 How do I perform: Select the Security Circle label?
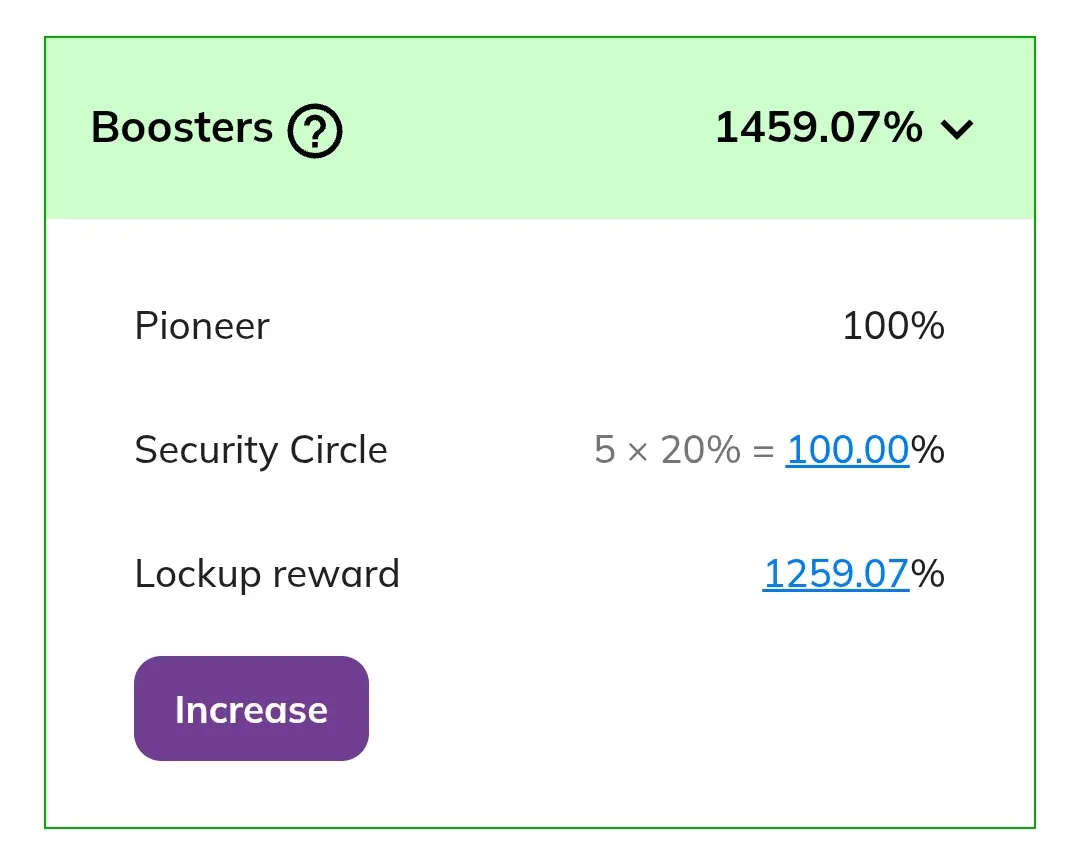[x=260, y=450]
